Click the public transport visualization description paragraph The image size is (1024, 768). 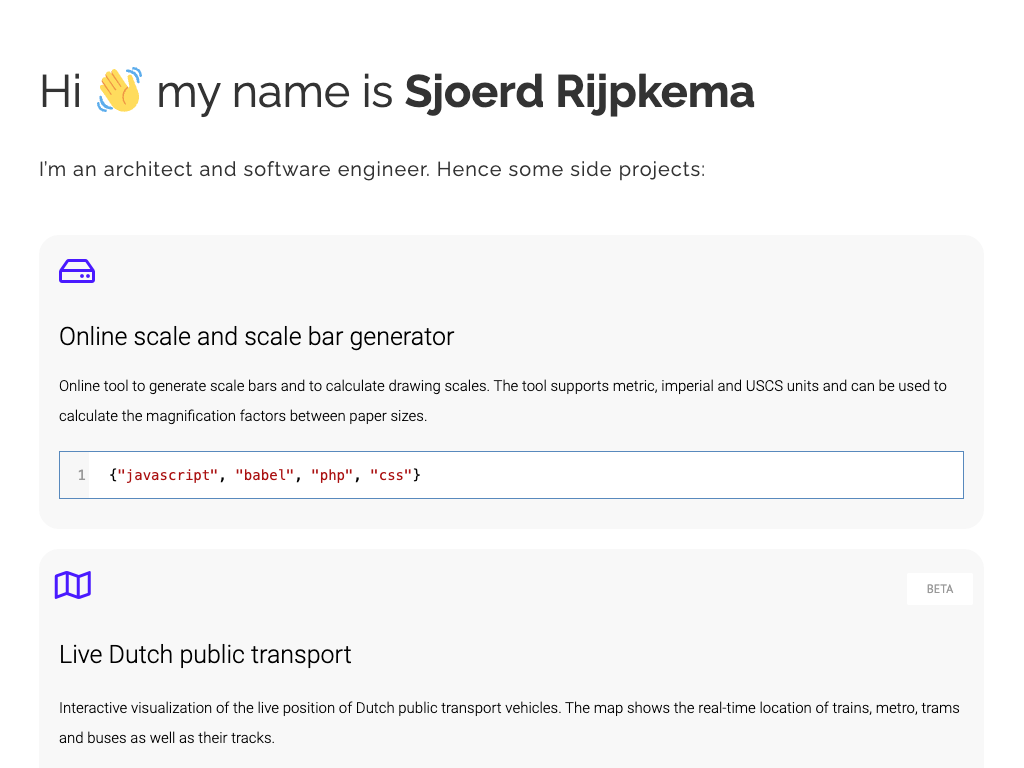point(508,723)
